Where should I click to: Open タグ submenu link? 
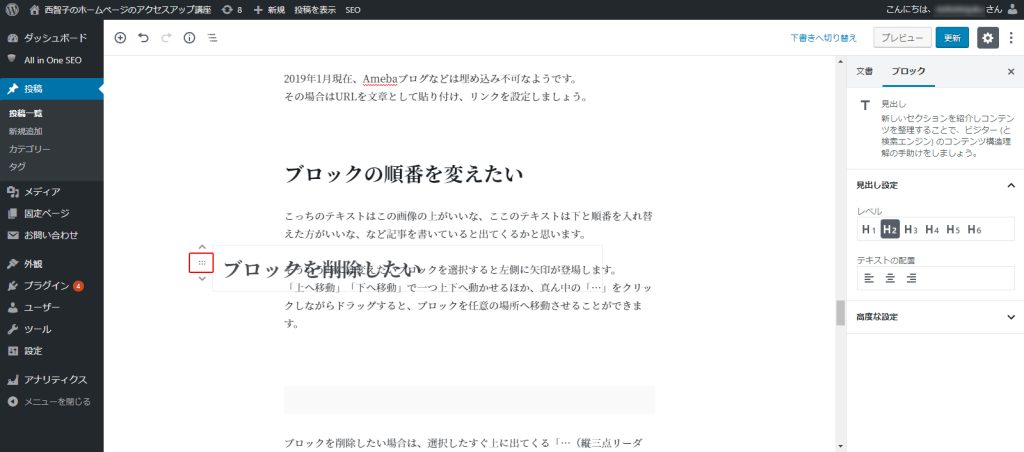tap(17, 167)
